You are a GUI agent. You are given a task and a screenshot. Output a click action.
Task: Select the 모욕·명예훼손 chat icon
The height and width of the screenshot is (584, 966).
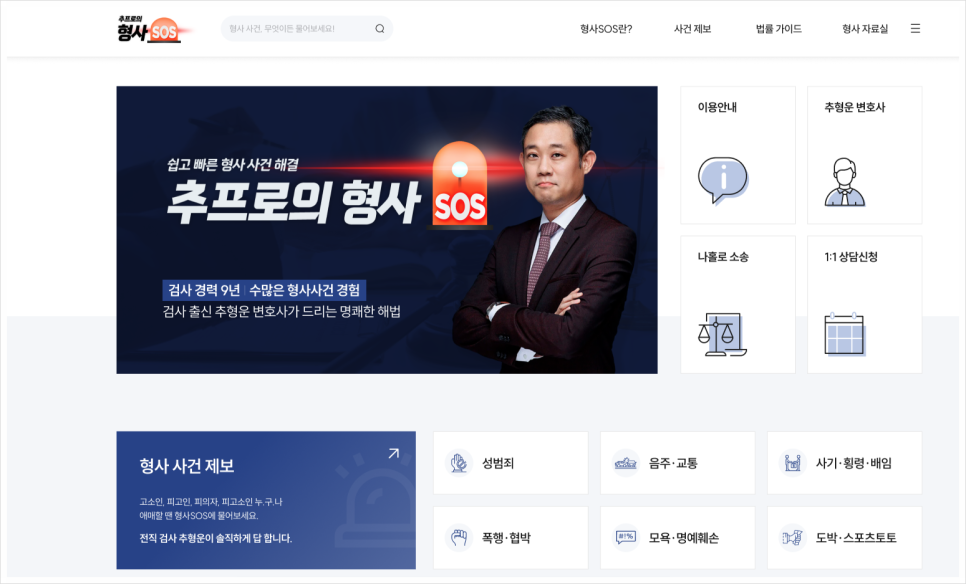click(625, 537)
